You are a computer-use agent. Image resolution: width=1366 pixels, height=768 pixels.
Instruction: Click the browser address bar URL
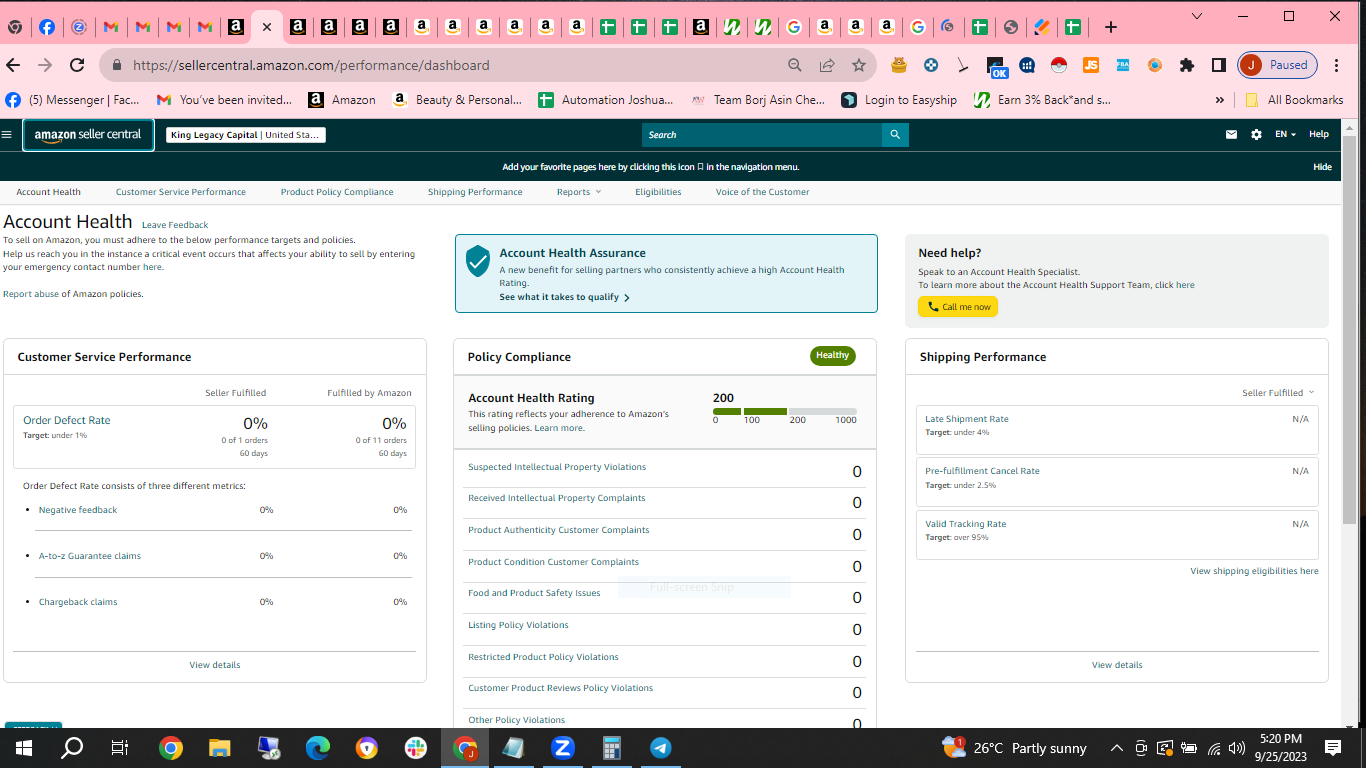311,65
